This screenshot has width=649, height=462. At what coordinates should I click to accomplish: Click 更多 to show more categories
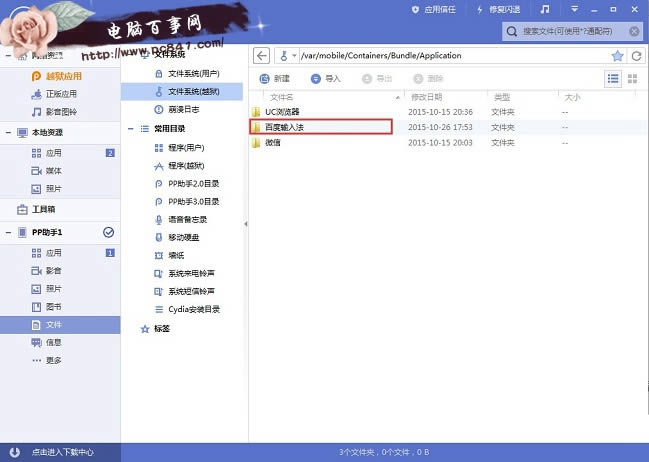coord(60,361)
